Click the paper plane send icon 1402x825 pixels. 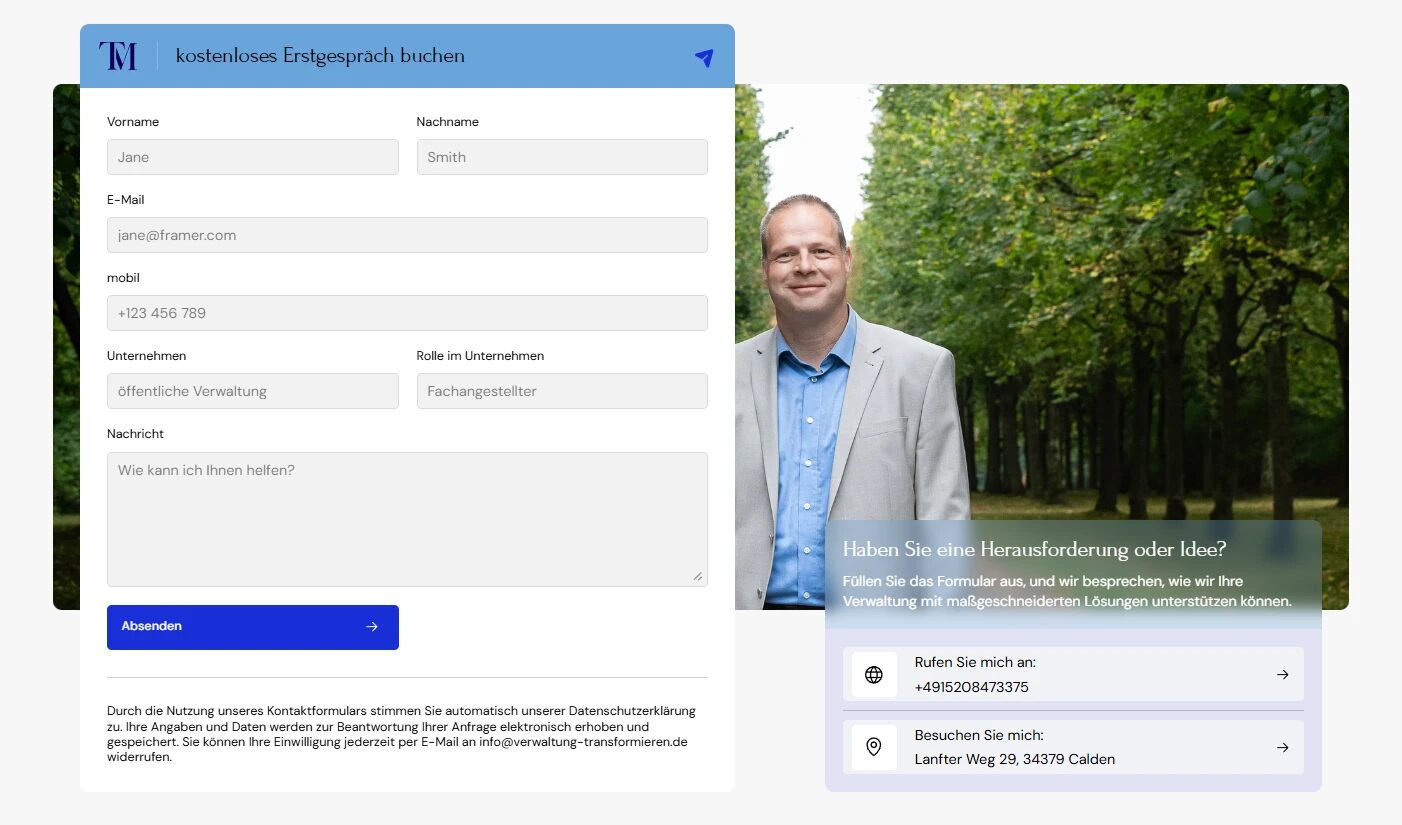coord(704,58)
